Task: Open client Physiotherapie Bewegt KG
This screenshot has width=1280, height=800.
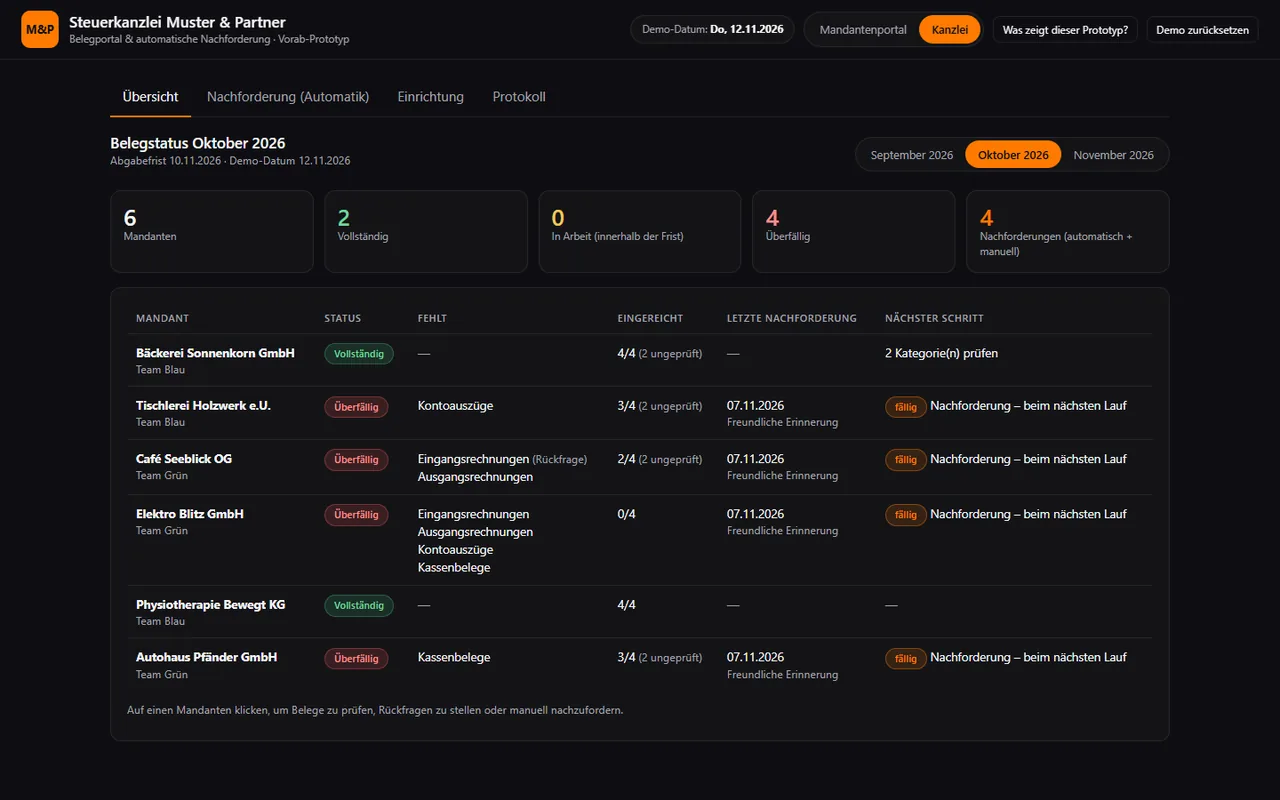Action: [640, 612]
